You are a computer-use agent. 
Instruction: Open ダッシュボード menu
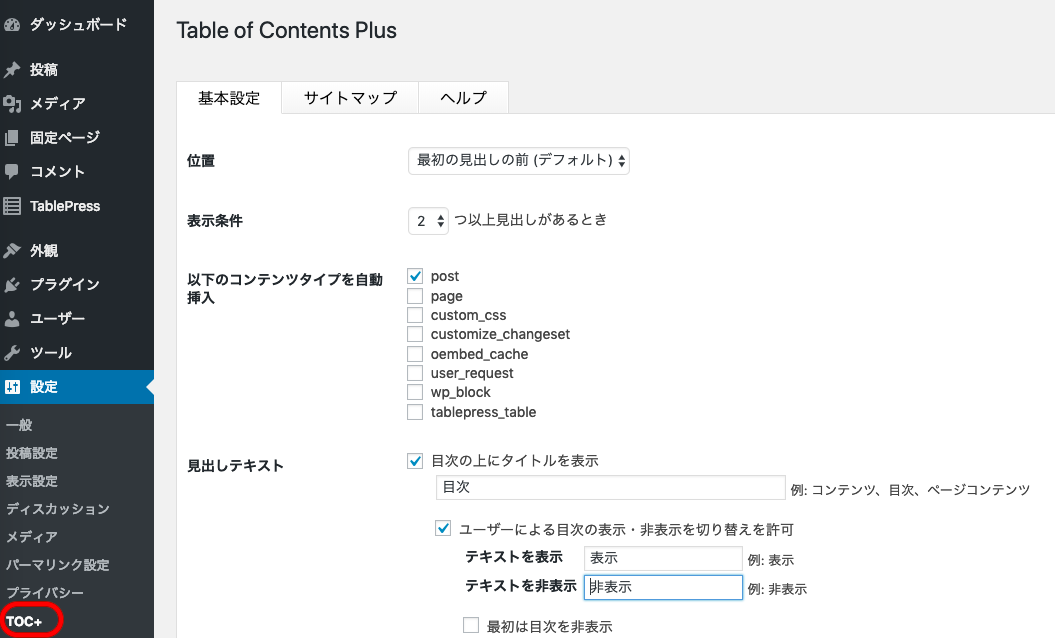pyautogui.click(x=77, y=25)
